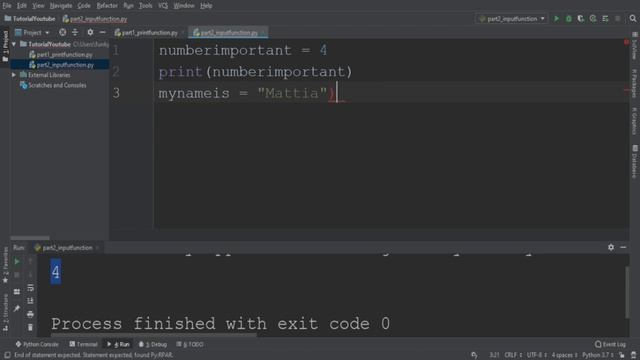Click the down arrow in Run panel output toolbar
Image resolution: width=640 pixels, height=360 pixels.
click(30, 275)
